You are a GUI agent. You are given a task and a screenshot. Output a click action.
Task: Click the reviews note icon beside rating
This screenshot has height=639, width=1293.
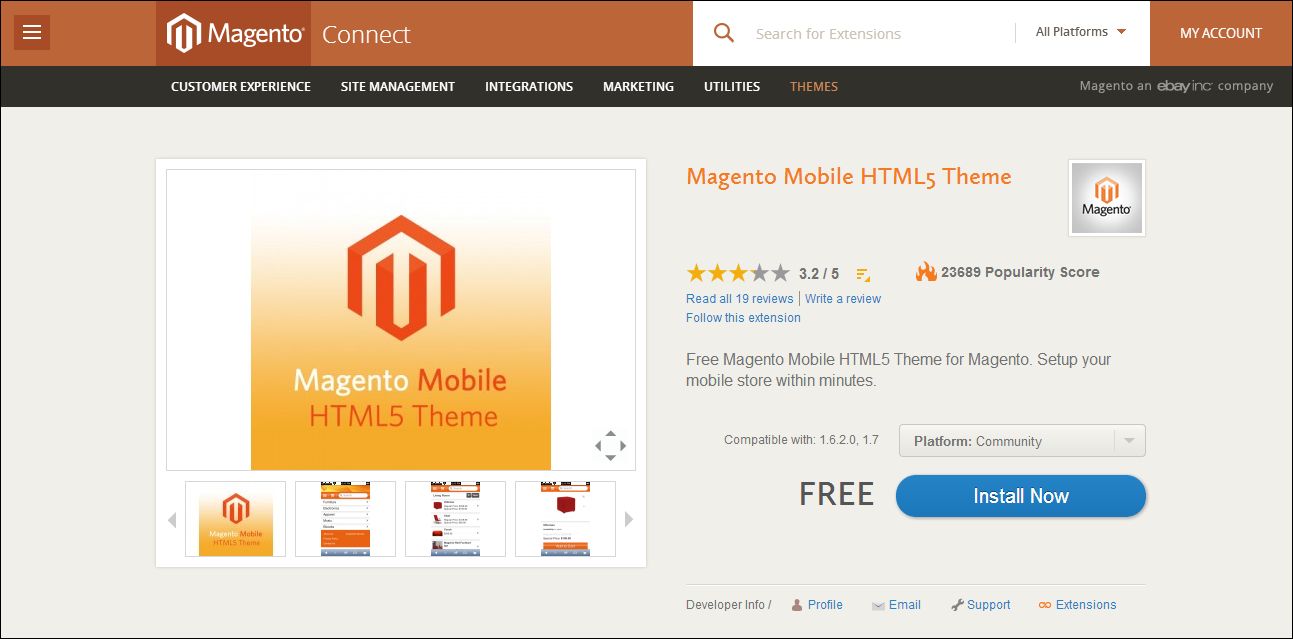pos(863,274)
